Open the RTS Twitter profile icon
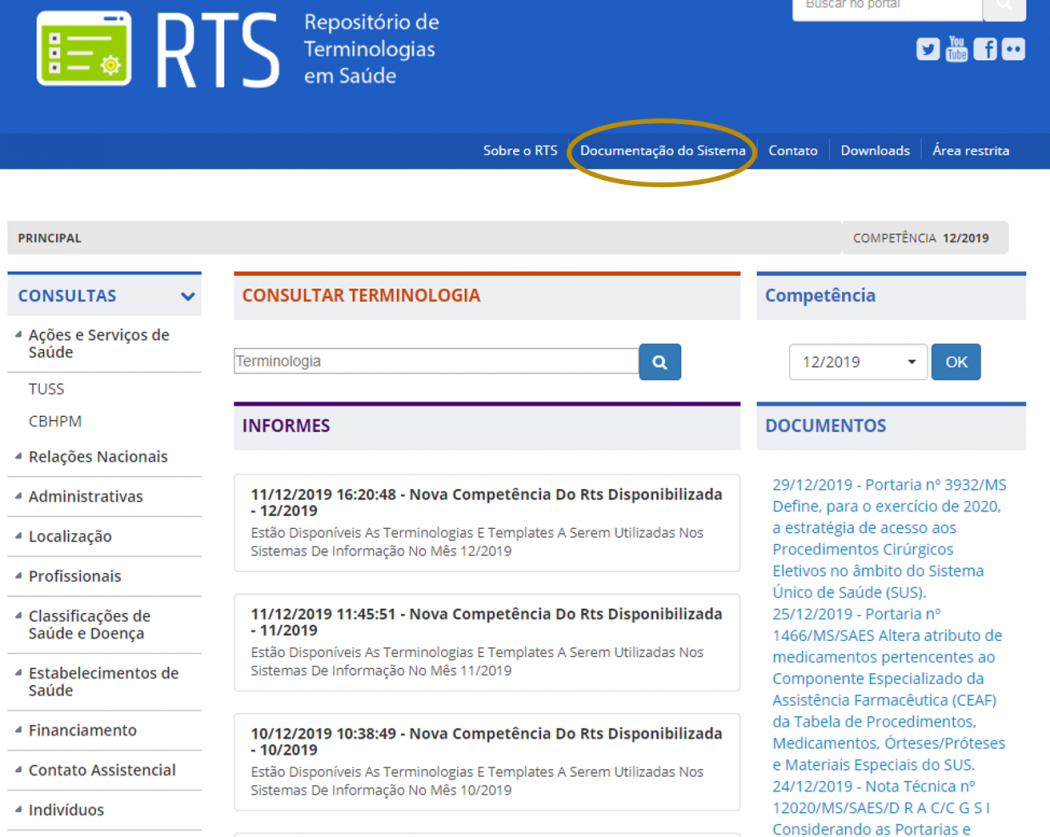The image size is (1050, 837). pos(928,48)
